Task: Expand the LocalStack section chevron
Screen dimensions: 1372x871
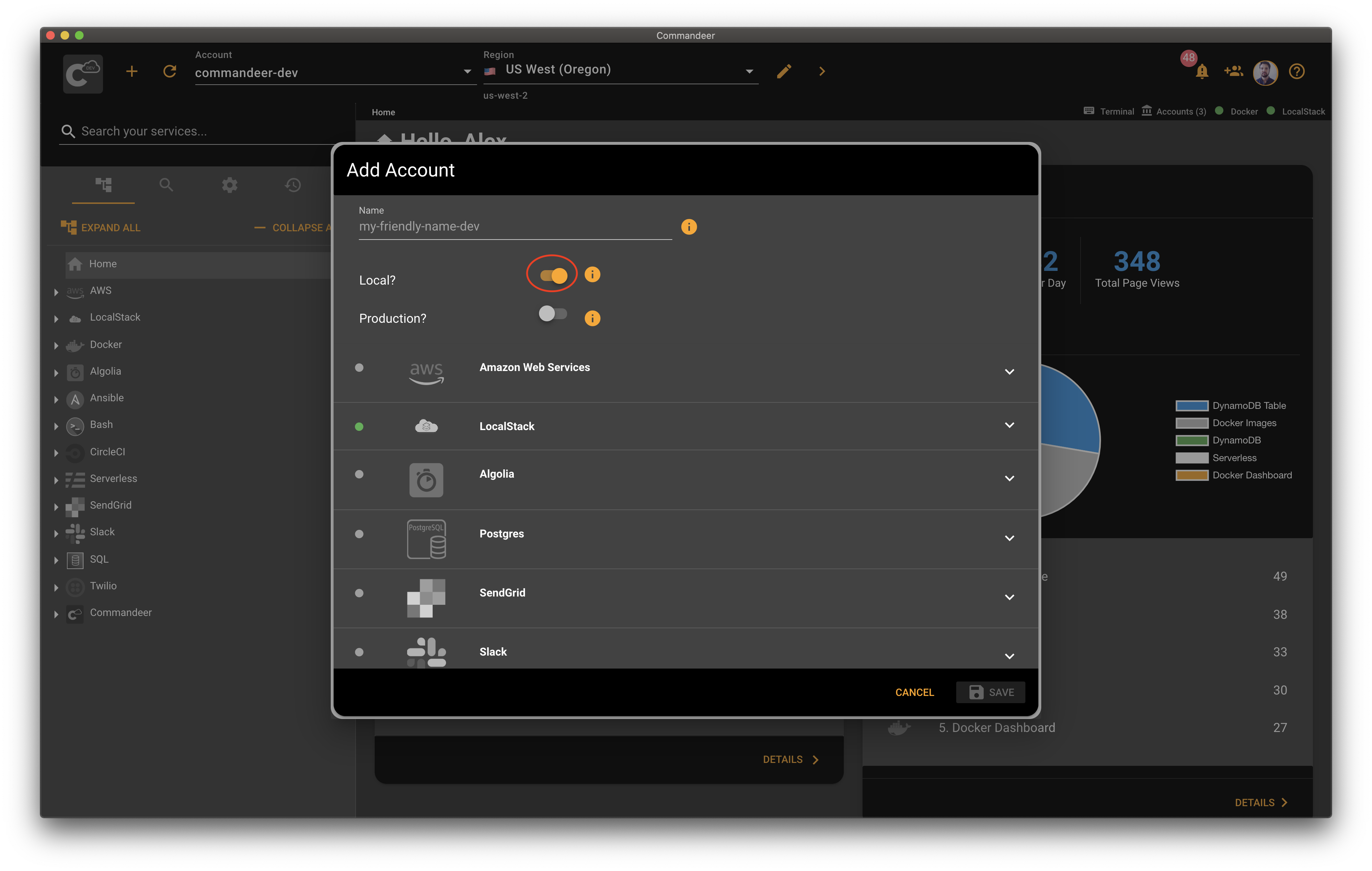Action: click(x=1009, y=425)
